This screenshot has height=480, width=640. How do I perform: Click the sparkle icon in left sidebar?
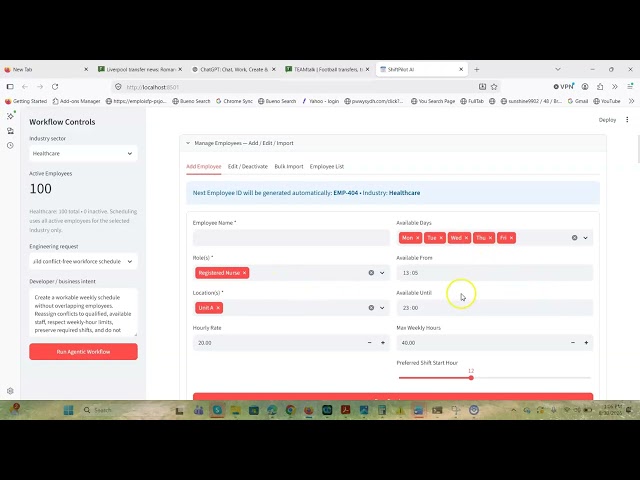click(11, 116)
